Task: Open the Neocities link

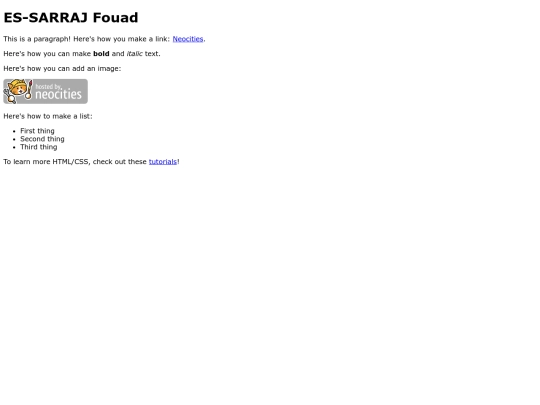Action: coord(188,39)
